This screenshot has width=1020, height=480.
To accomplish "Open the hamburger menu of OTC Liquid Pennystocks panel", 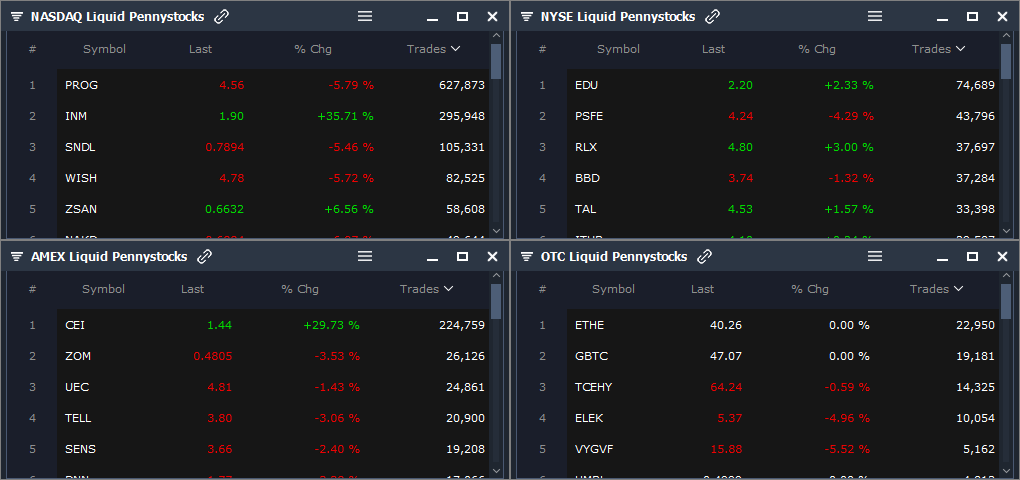I will [x=875, y=256].
